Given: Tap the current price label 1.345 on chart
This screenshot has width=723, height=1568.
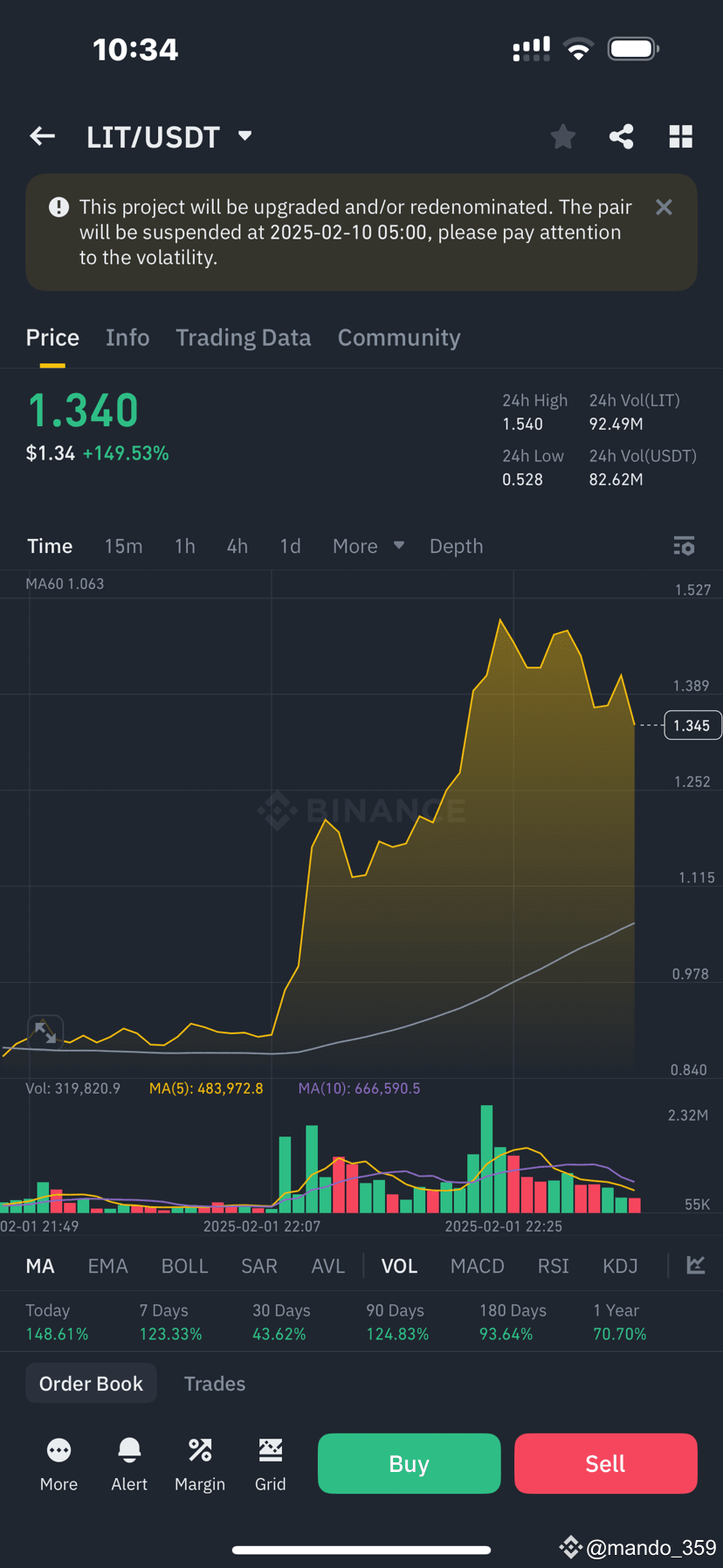Looking at the screenshot, I should tap(692, 725).
